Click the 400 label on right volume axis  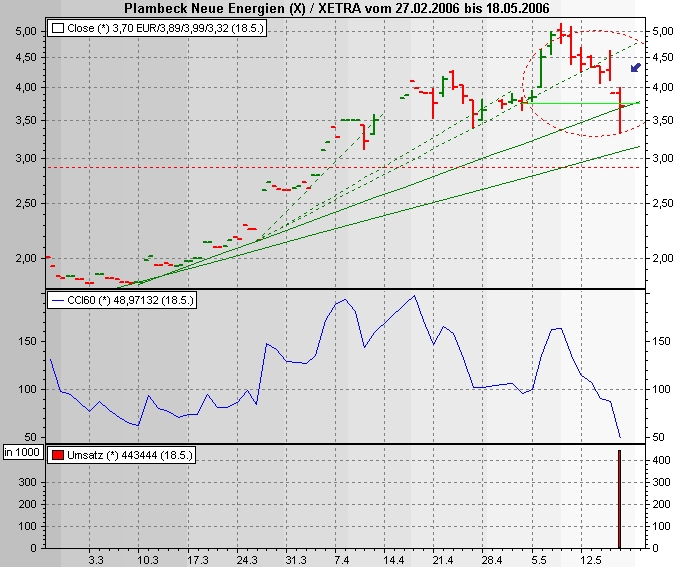[x=661, y=461]
